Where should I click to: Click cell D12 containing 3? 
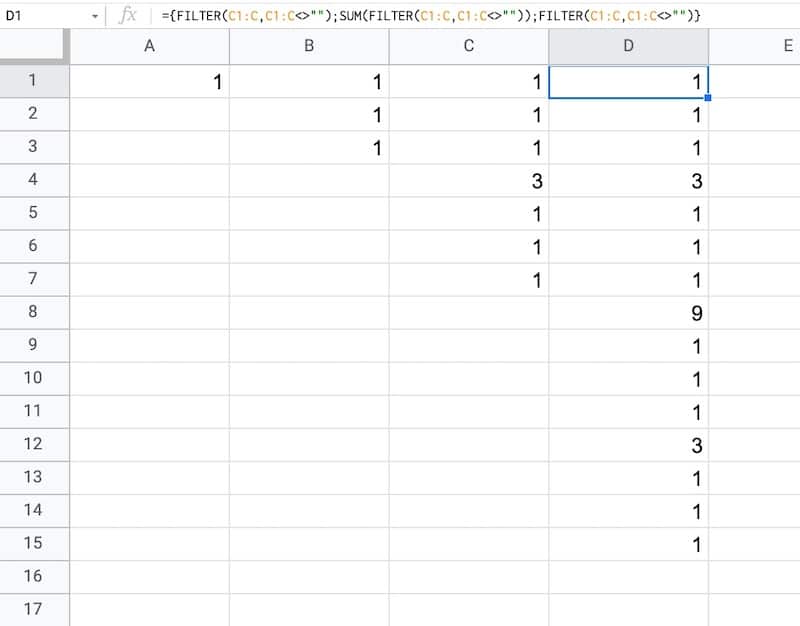629,445
